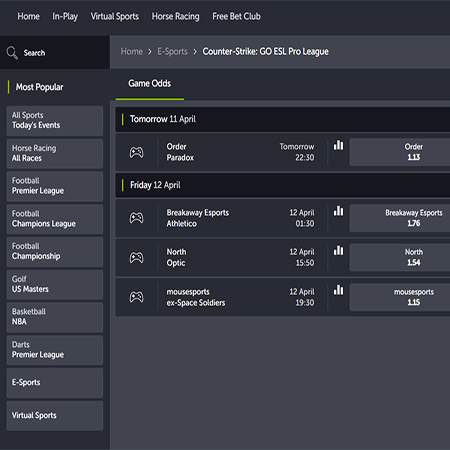Viewport: 450px width, 450px height.
Task: Focus the Search field
Action: (x=55, y=53)
